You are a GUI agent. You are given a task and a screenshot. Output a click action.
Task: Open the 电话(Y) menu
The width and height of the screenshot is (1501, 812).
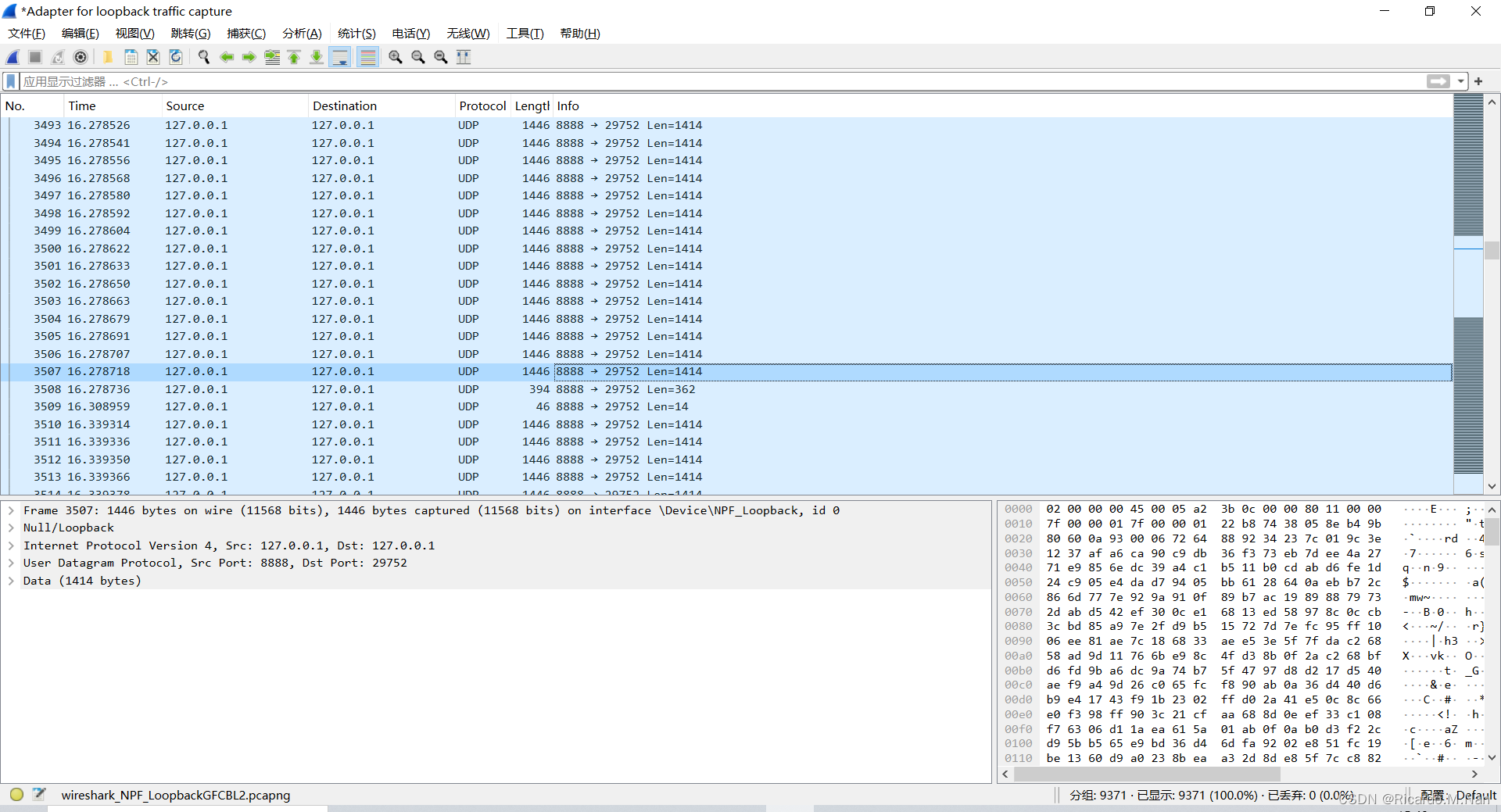click(x=411, y=33)
